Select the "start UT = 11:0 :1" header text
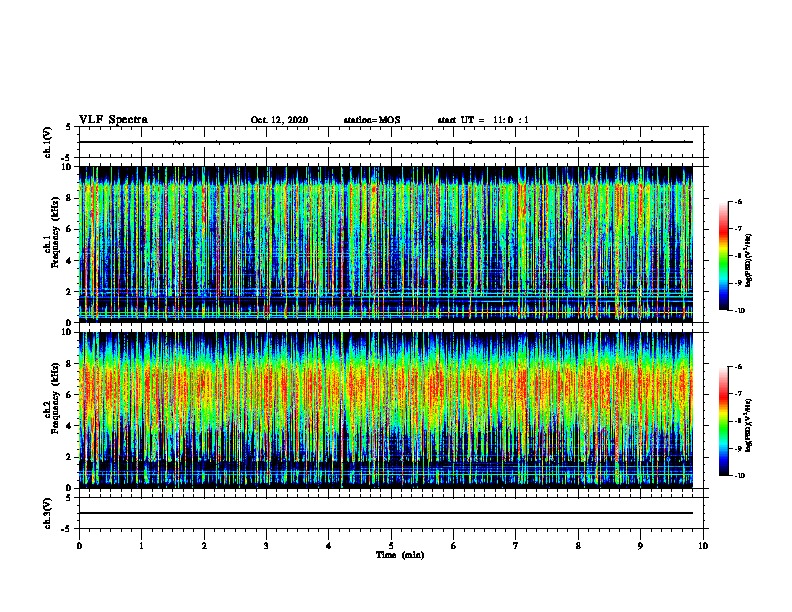792x612 pixels. pos(483,120)
